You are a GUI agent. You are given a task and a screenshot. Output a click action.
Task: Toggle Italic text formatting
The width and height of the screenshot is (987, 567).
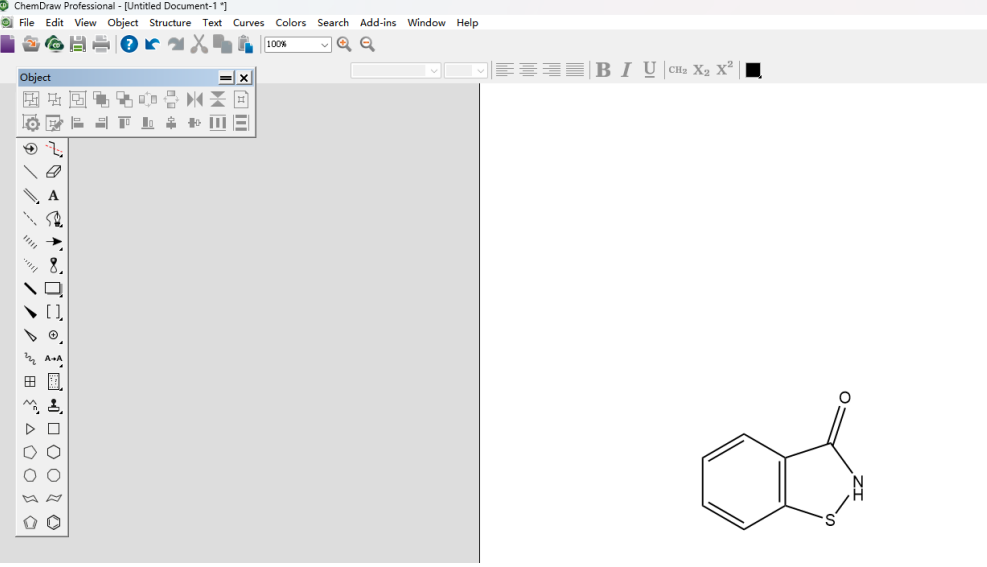pyautogui.click(x=626, y=70)
